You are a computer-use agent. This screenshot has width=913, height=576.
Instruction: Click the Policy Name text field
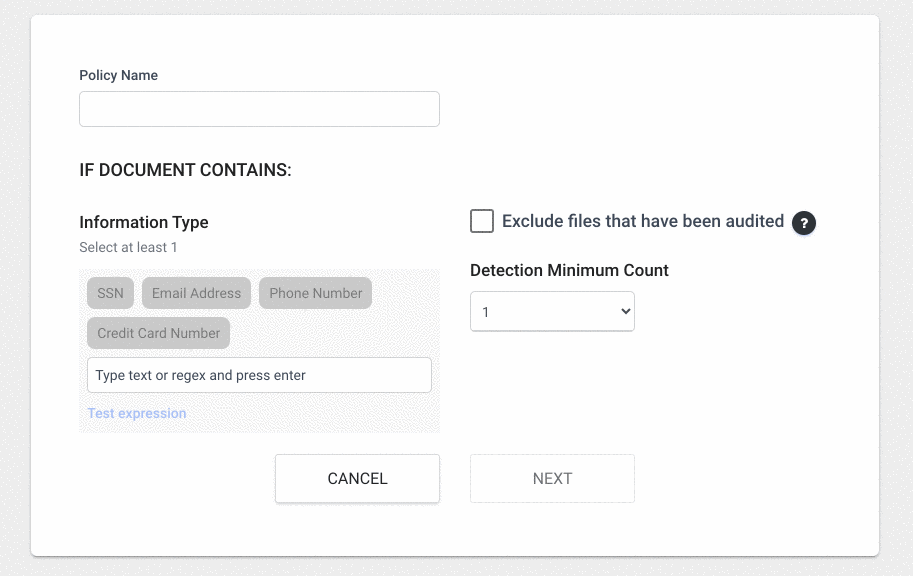pos(259,109)
